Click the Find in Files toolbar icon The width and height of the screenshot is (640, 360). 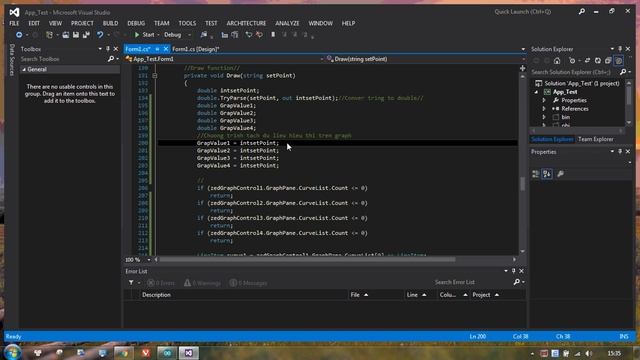204,35
